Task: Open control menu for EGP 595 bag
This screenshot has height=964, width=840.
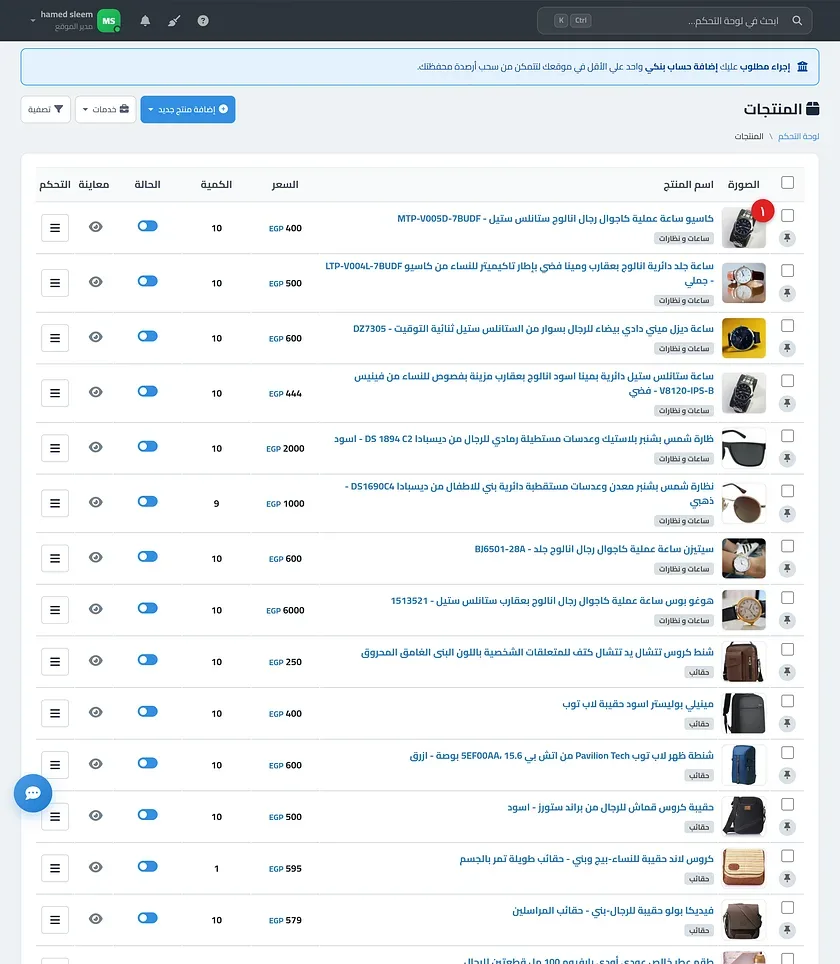Action: [x=55, y=868]
